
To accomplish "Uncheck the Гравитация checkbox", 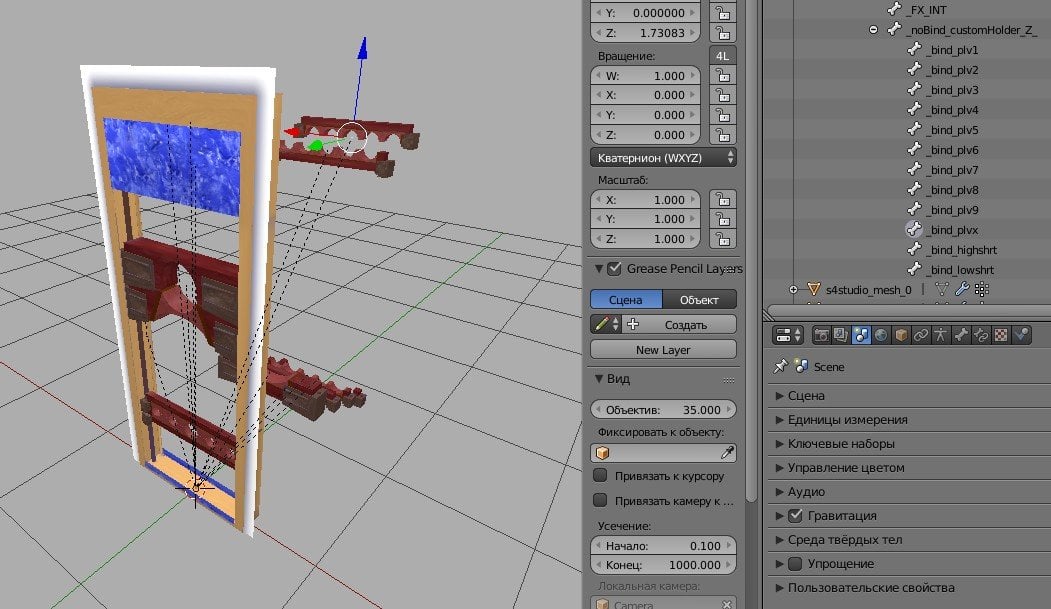I will (795, 515).
